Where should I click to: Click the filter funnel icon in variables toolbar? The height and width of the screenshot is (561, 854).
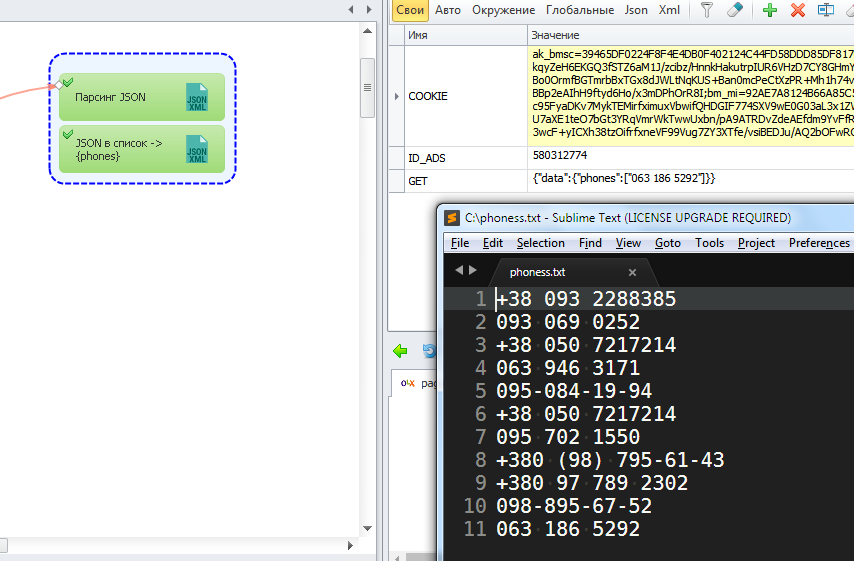click(x=706, y=10)
